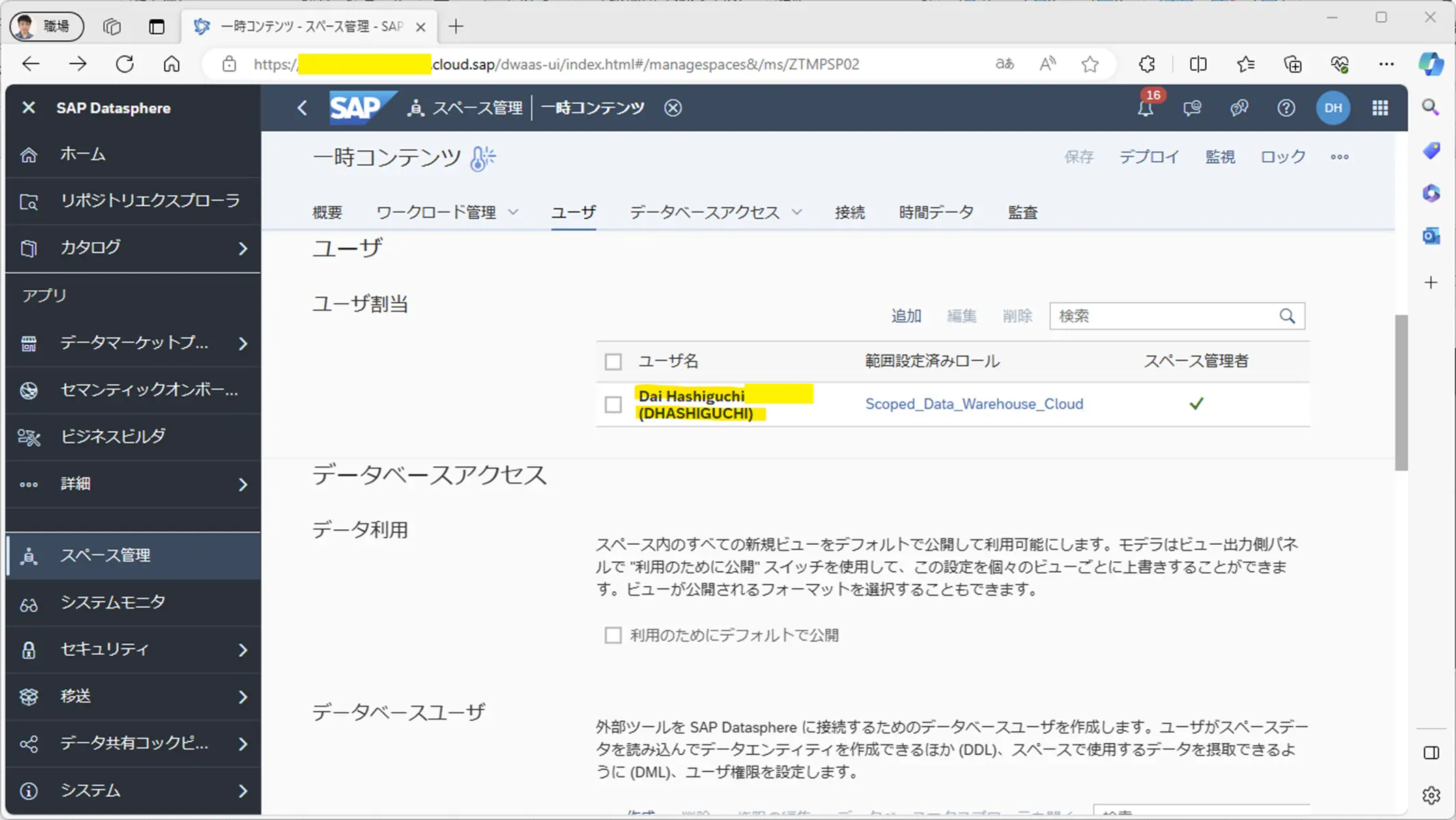Select スペース管理 in the sidebar
This screenshot has width=1456, height=820.
[x=133, y=556]
